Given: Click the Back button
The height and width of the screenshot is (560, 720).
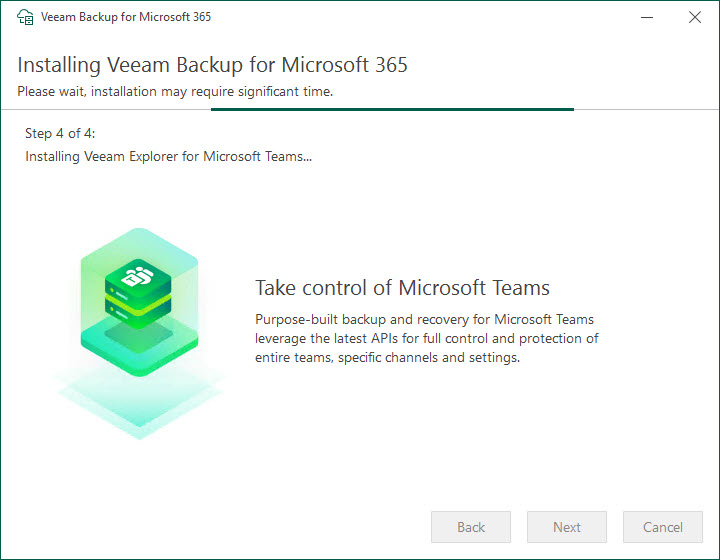Looking at the screenshot, I should pos(471,527).
